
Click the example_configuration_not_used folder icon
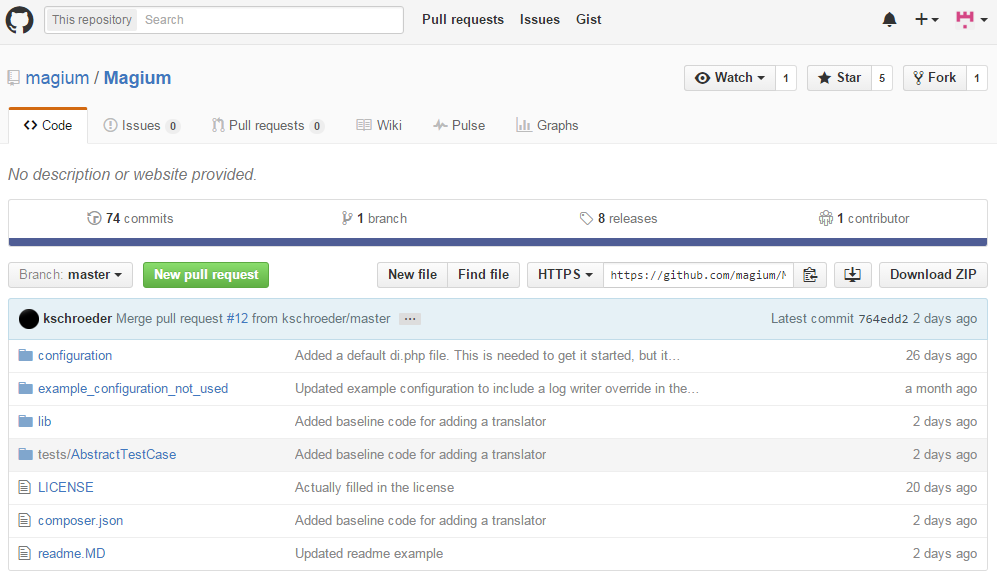click(25, 388)
